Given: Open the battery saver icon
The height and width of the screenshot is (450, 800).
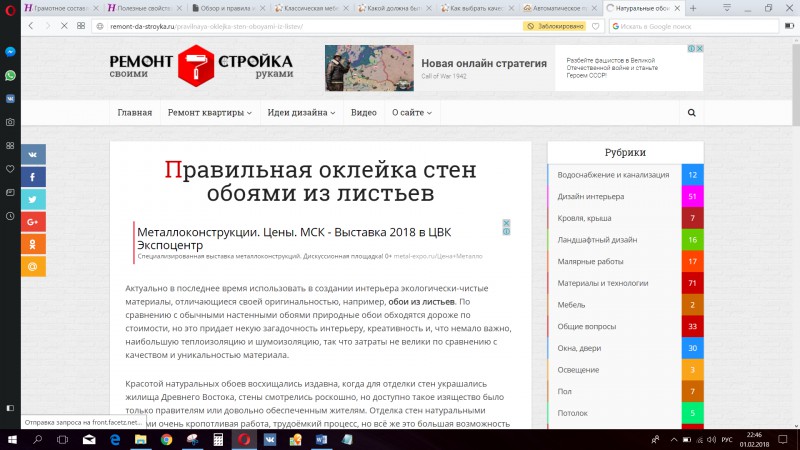Looking at the screenshot, I should [789, 26].
